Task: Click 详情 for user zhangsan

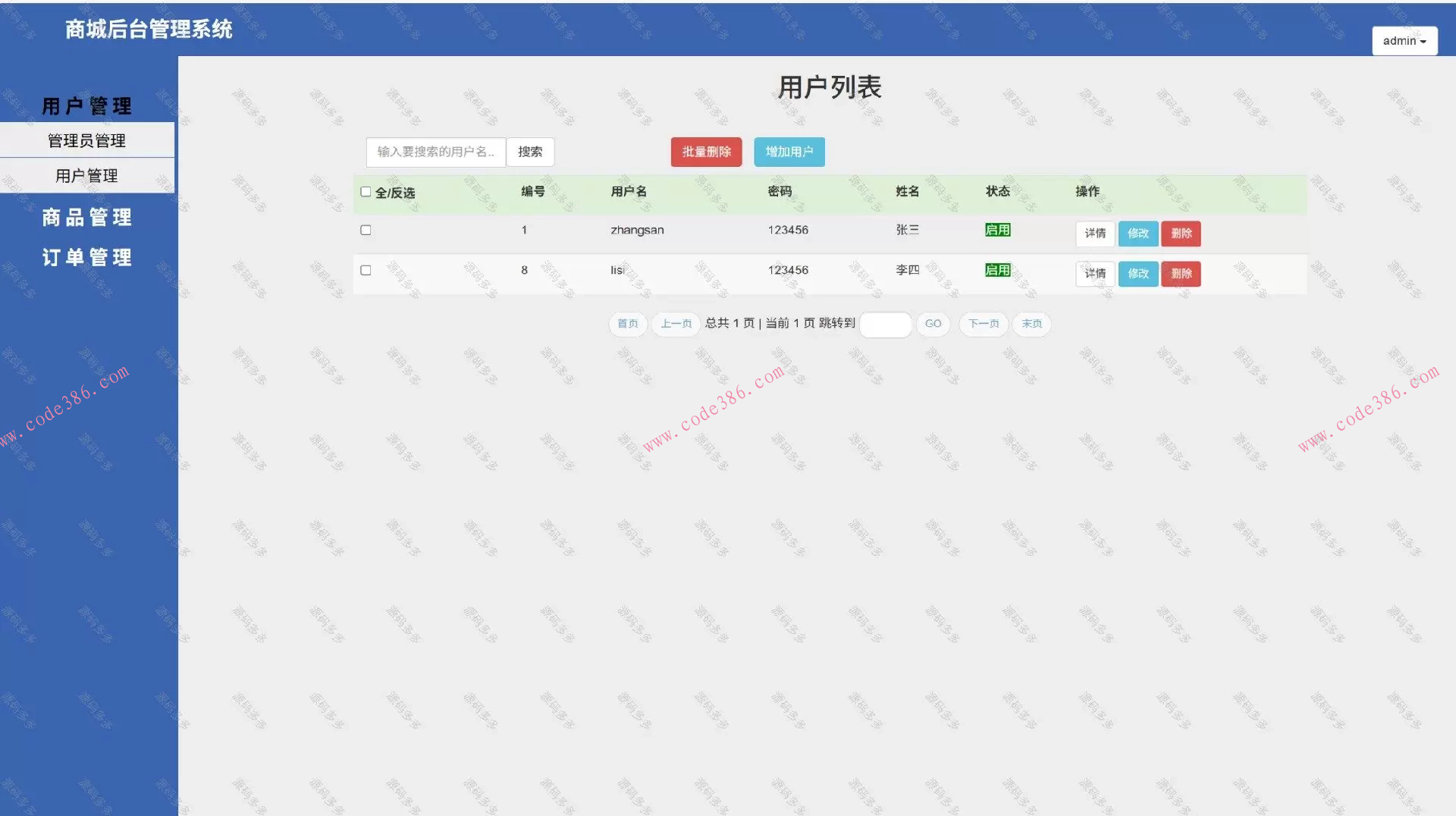Action: coord(1094,234)
